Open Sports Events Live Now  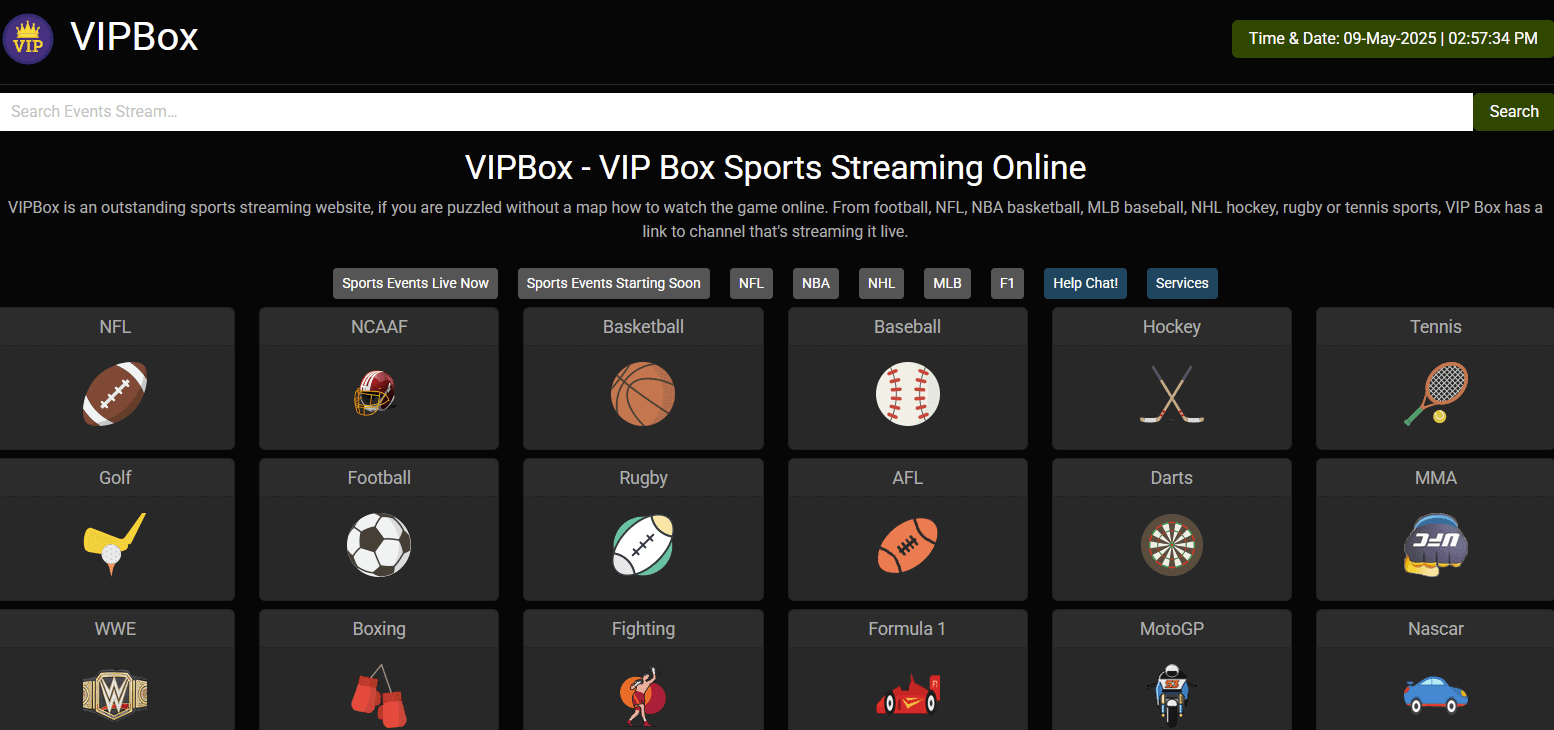(415, 283)
